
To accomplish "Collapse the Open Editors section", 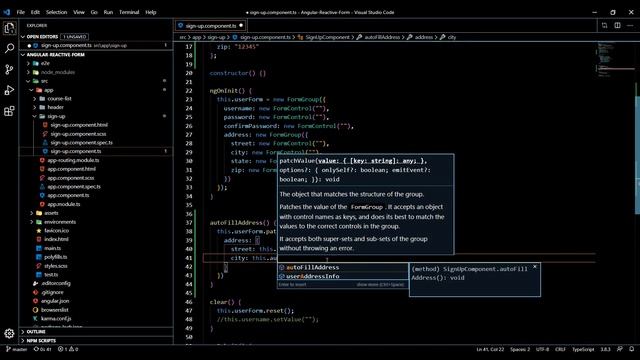I will click(x=23, y=37).
